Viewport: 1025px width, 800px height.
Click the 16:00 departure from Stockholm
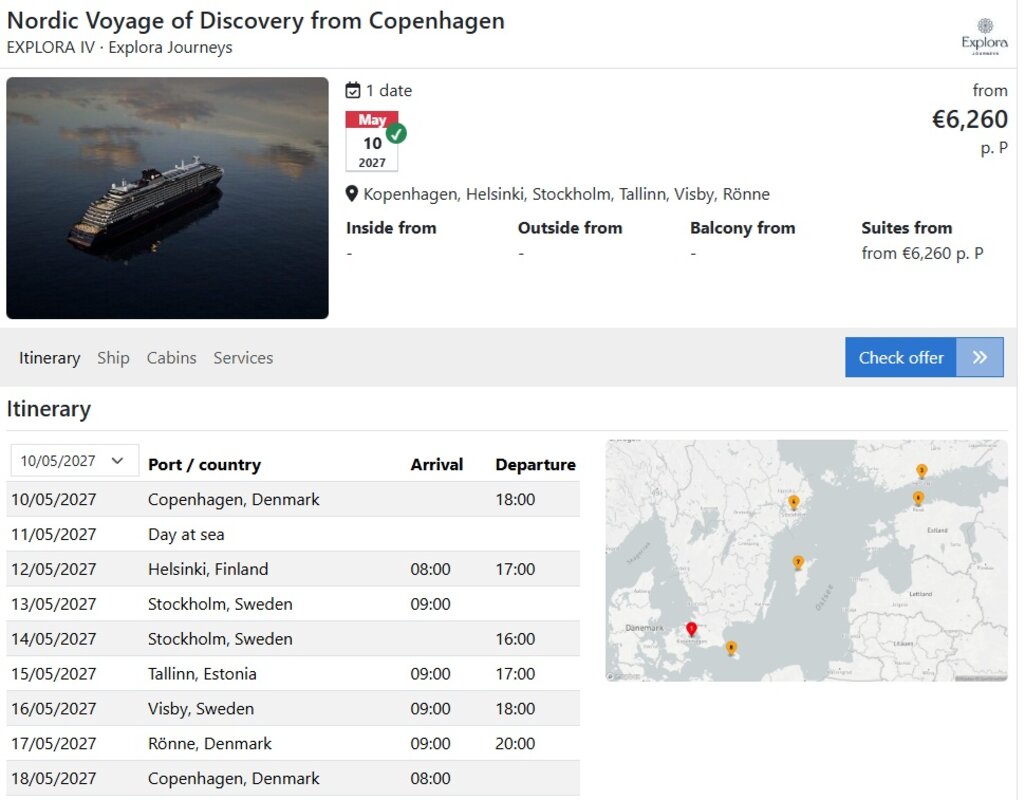(x=515, y=639)
